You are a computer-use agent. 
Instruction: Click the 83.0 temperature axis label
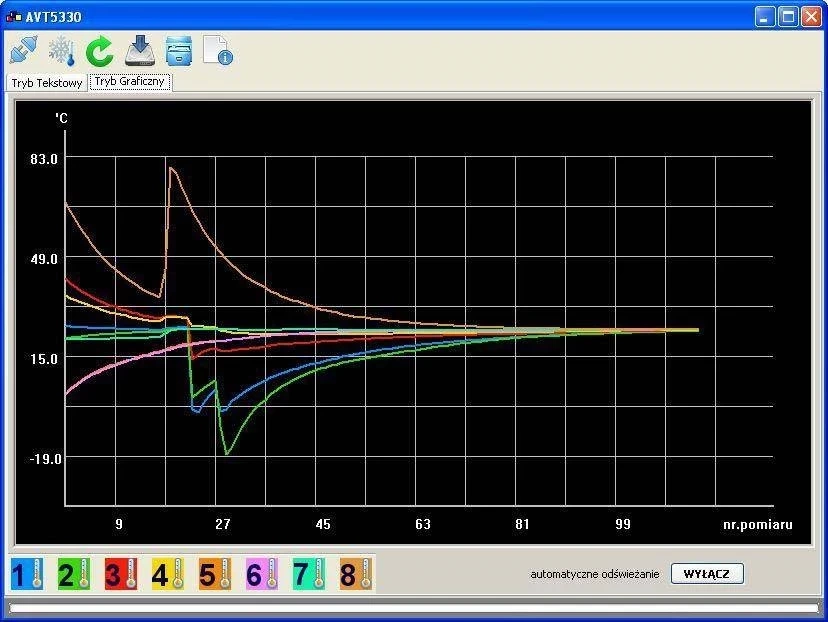[x=46, y=158]
